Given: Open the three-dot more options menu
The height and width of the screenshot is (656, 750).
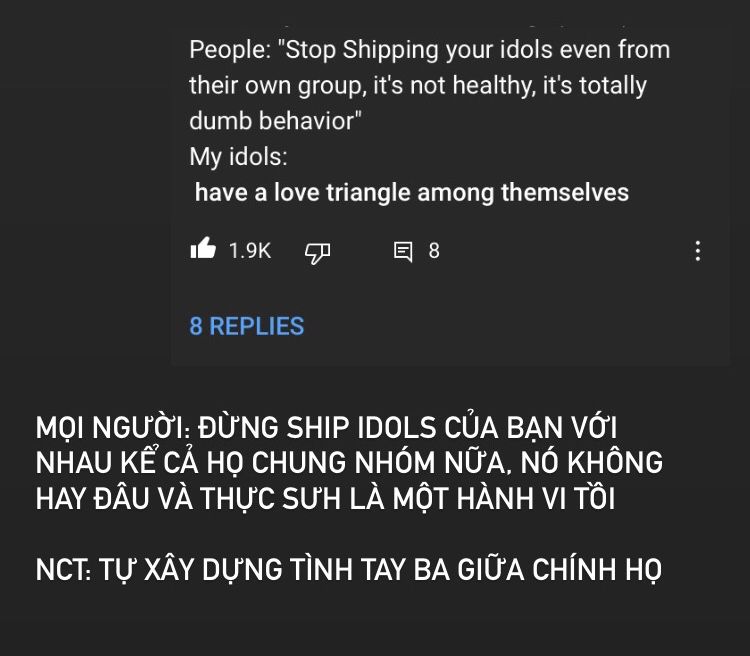Looking at the screenshot, I should [698, 251].
